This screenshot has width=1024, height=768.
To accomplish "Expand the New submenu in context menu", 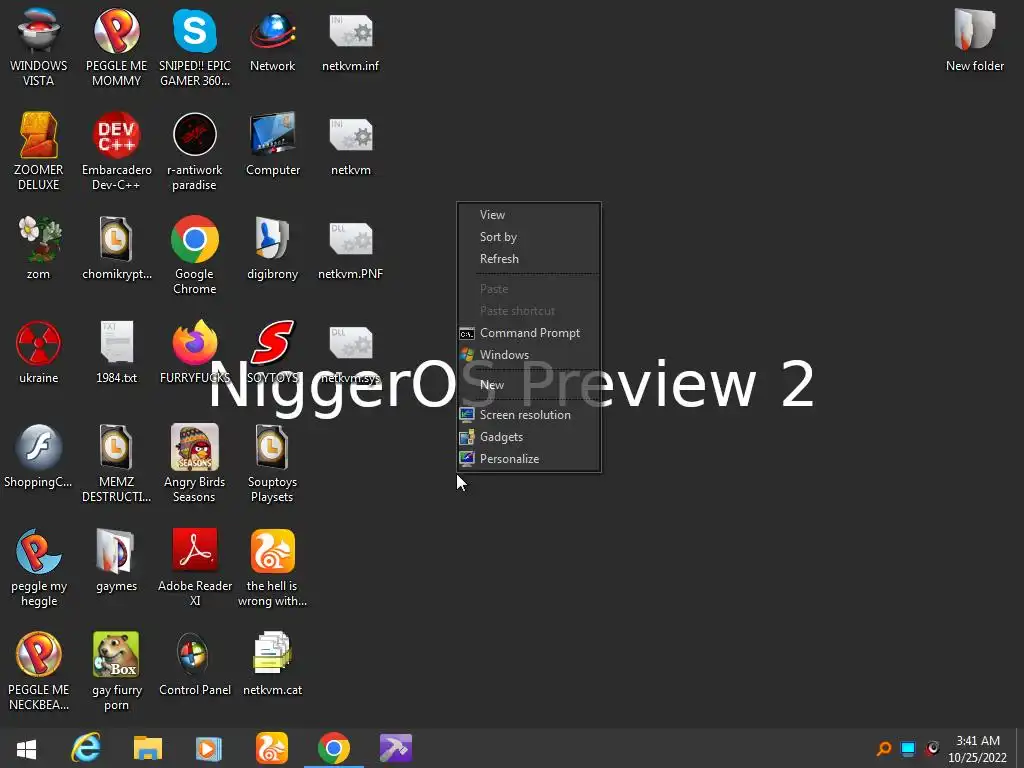I will pyautogui.click(x=529, y=385).
